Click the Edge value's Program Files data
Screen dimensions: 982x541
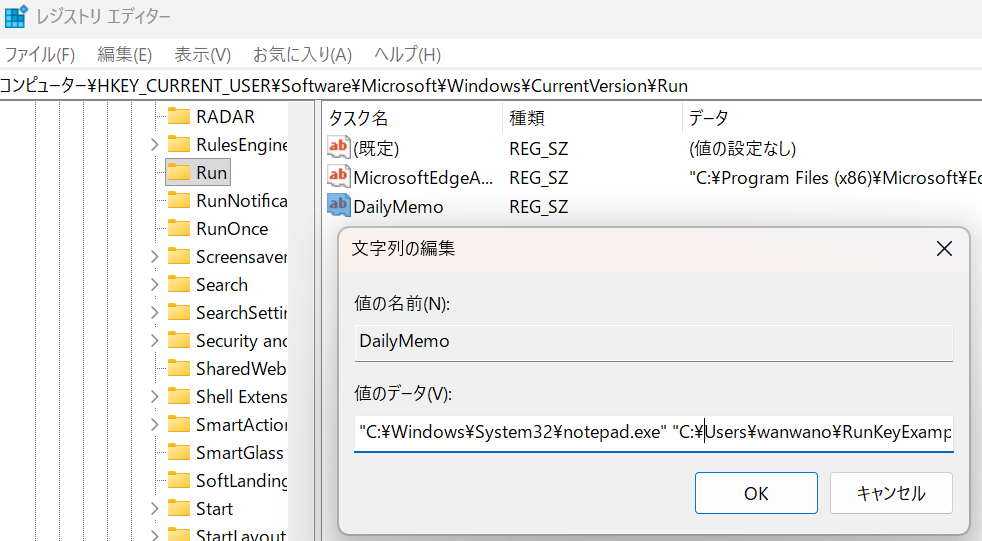(835, 178)
